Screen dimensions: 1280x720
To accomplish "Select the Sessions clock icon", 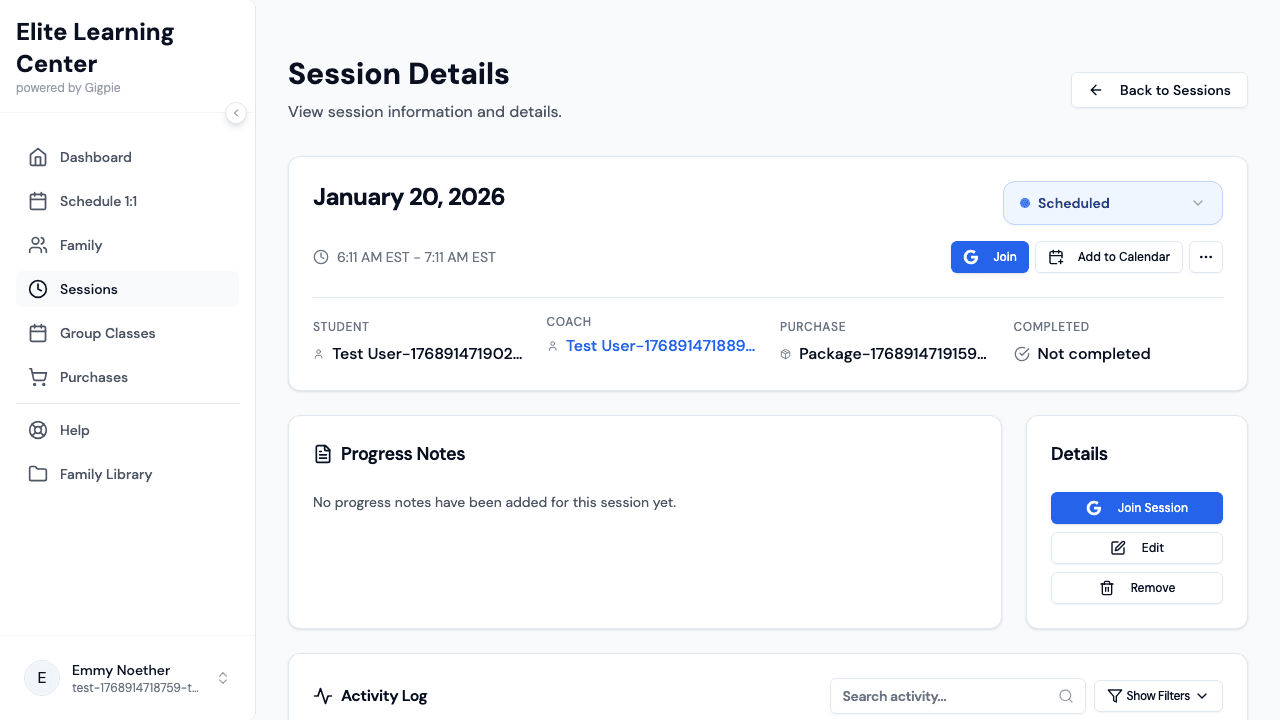I will click(x=38, y=289).
